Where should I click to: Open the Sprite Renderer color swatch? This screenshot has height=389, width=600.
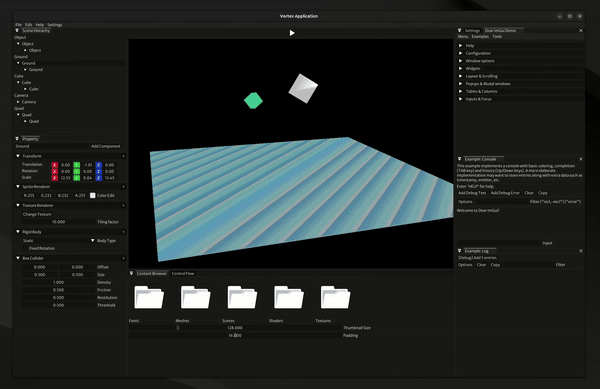tap(93, 195)
